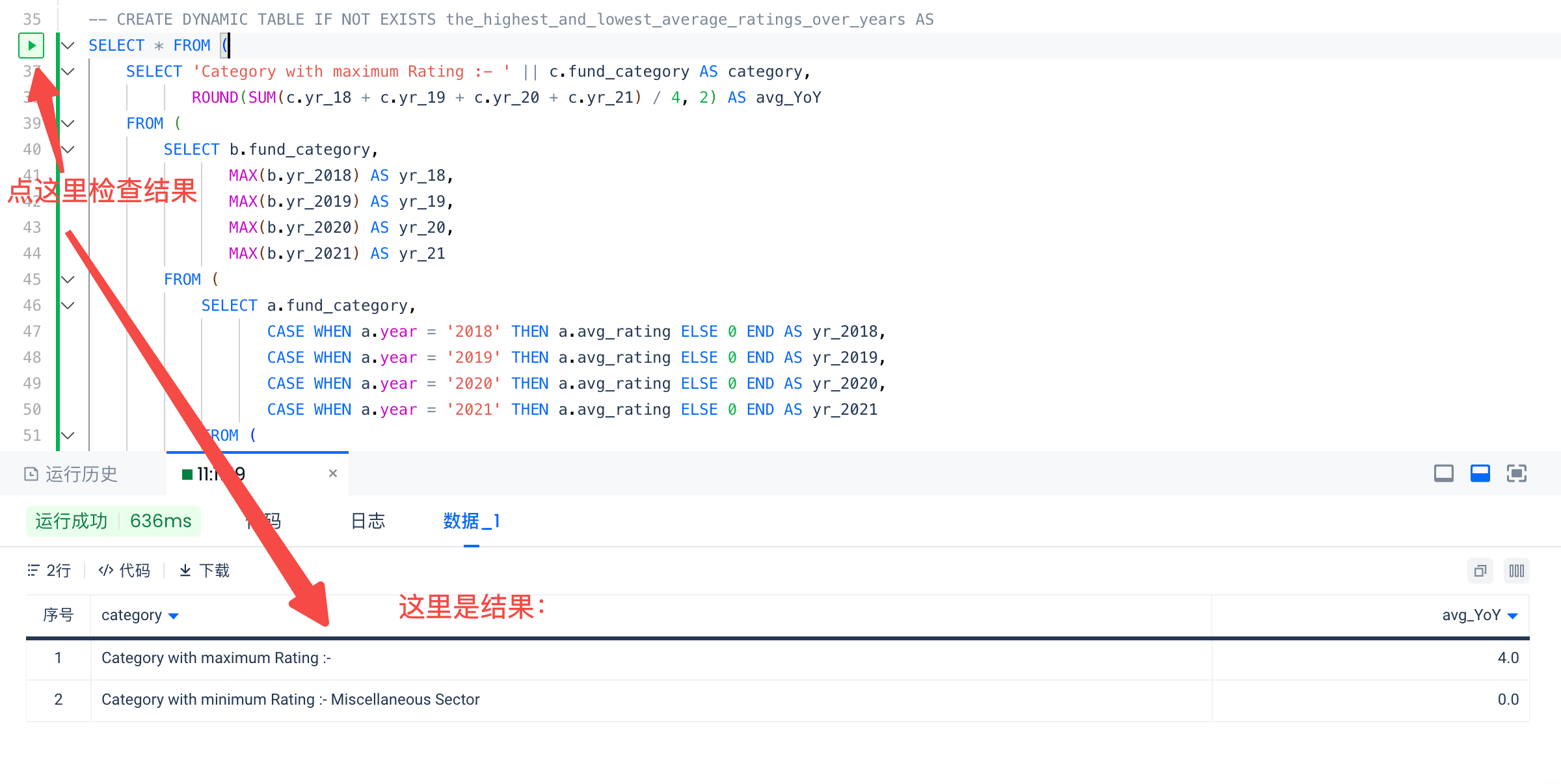This screenshot has height=784, width=1561.
Task: Select the 数据_1 data tab
Action: click(x=471, y=521)
